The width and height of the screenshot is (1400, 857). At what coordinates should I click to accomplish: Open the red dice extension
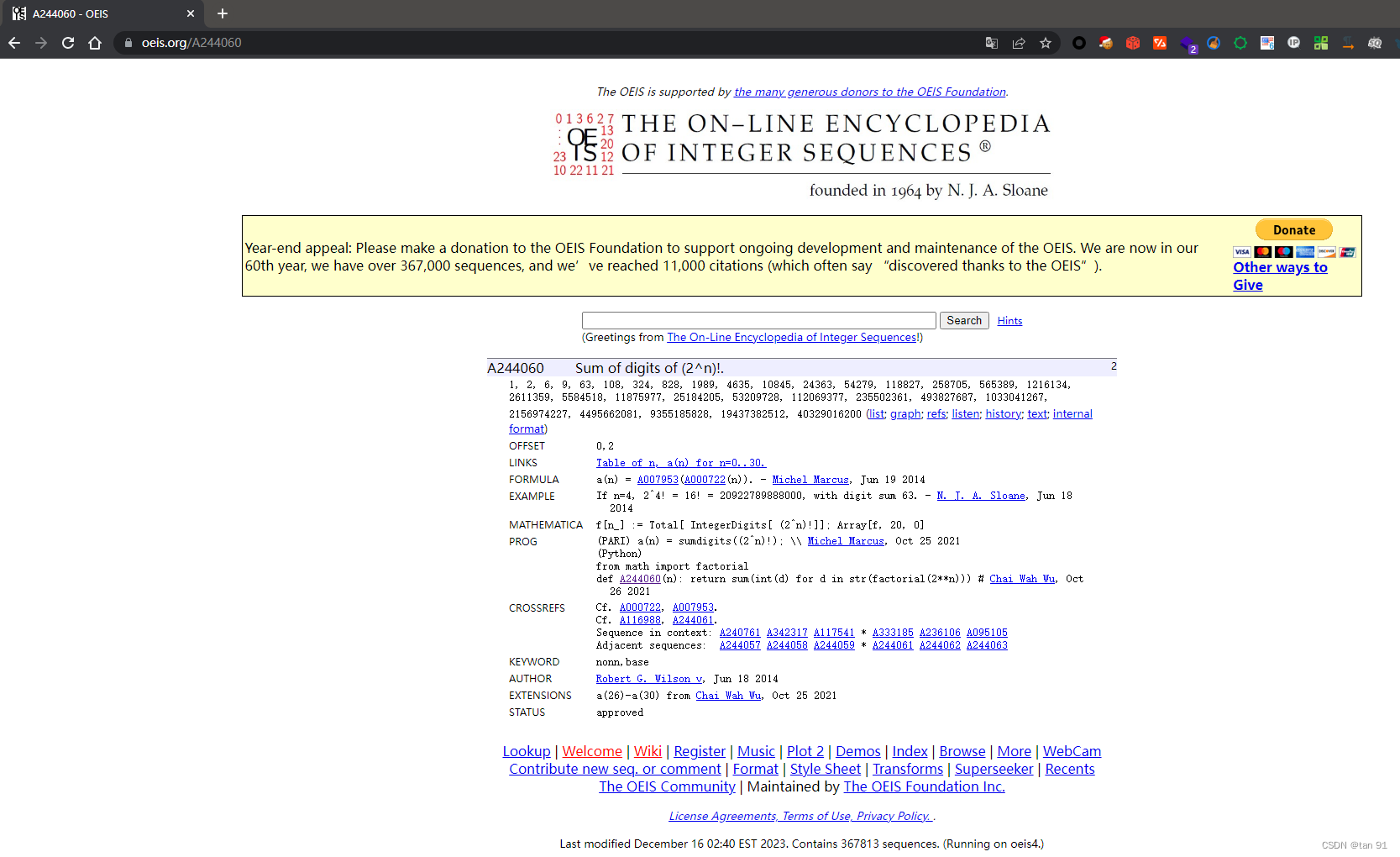1133,43
